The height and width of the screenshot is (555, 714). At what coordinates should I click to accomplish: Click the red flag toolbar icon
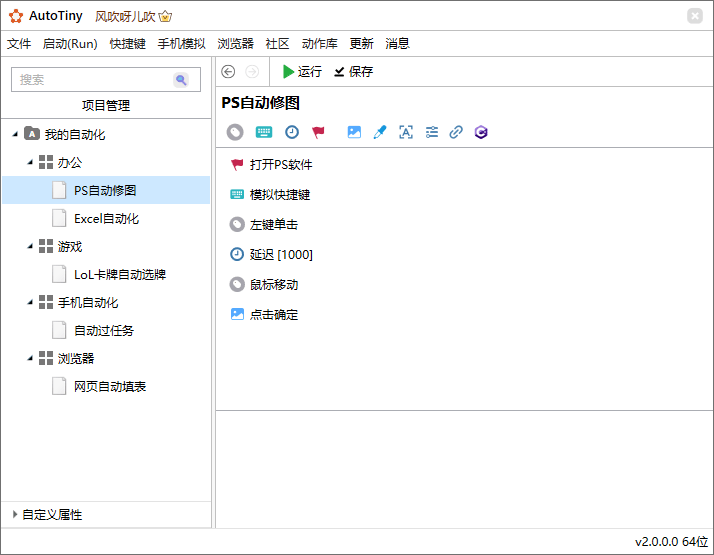[x=319, y=132]
